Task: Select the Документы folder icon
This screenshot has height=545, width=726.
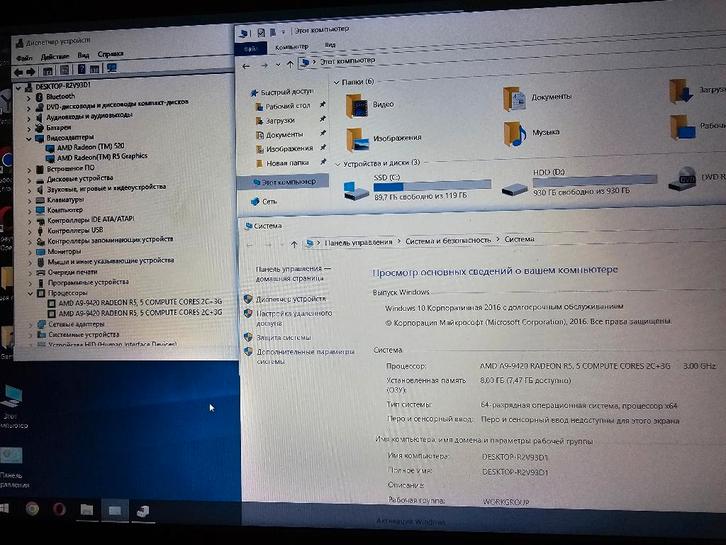Action: (x=514, y=99)
